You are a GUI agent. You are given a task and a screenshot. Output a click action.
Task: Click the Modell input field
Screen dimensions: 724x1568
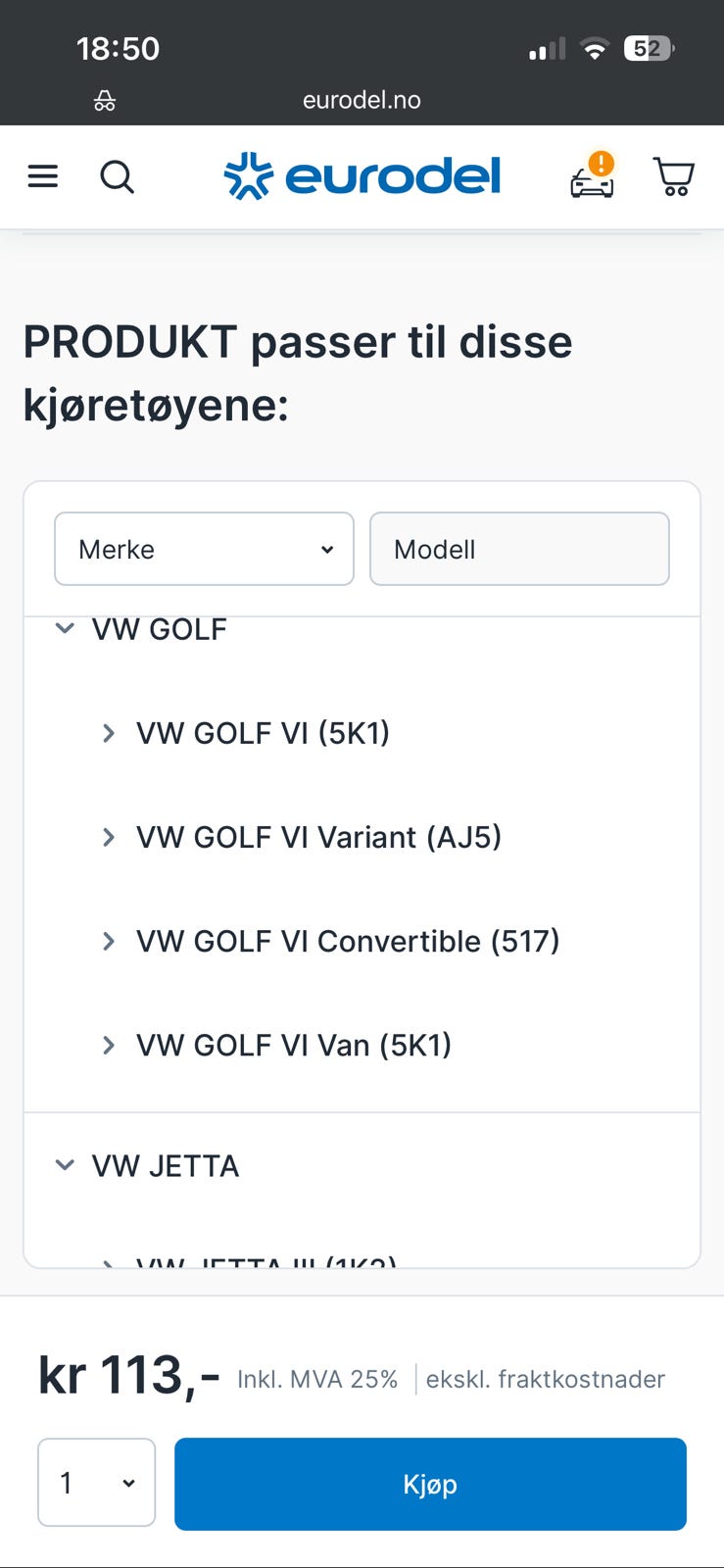pyautogui.click(x=519, y=549)
